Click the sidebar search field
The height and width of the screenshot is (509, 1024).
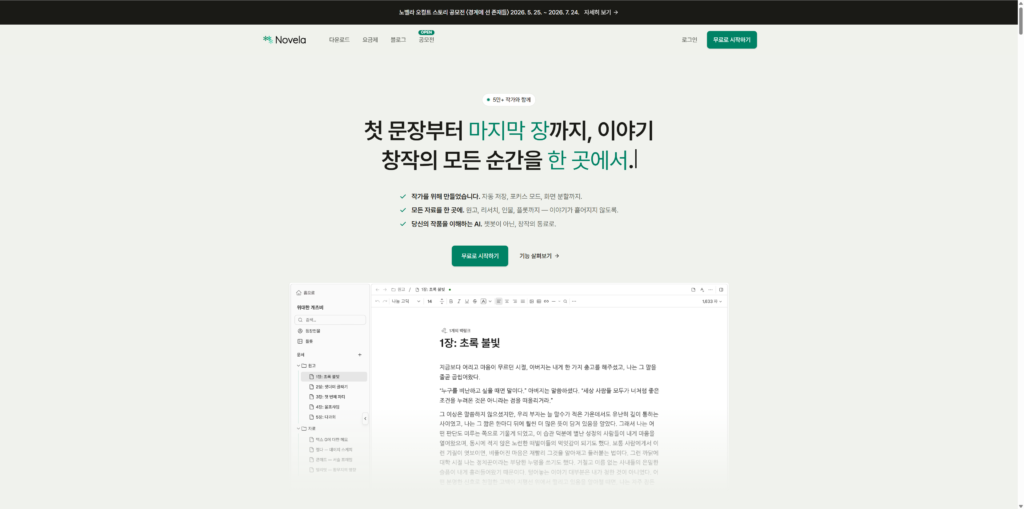click(x=330, y=320)
